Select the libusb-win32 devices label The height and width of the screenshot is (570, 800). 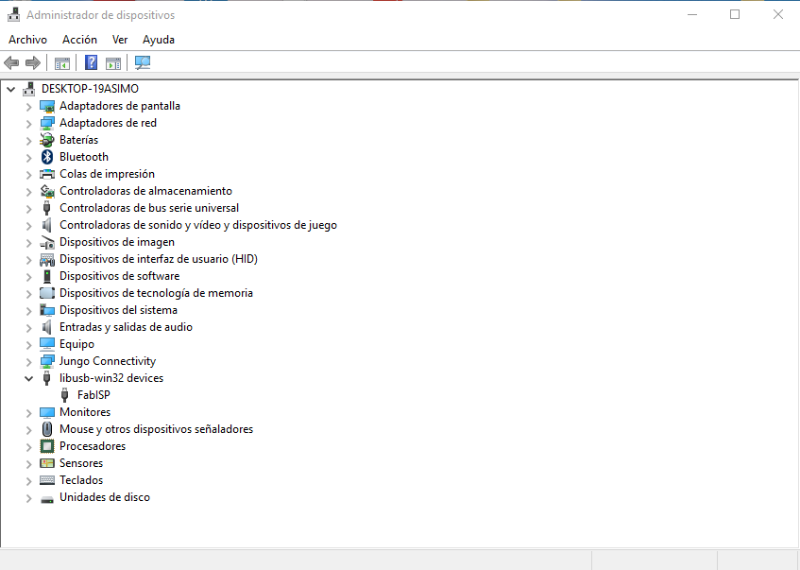[111, 378]
